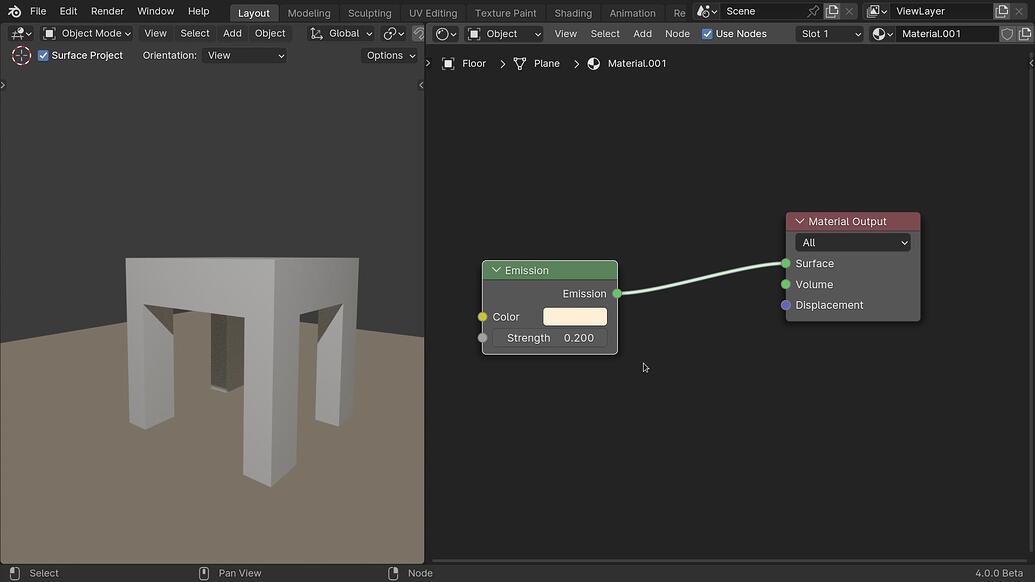Click the new view layer icon
The width and height of the screenshot is (1035, 582).
[x=1002, y=11]
